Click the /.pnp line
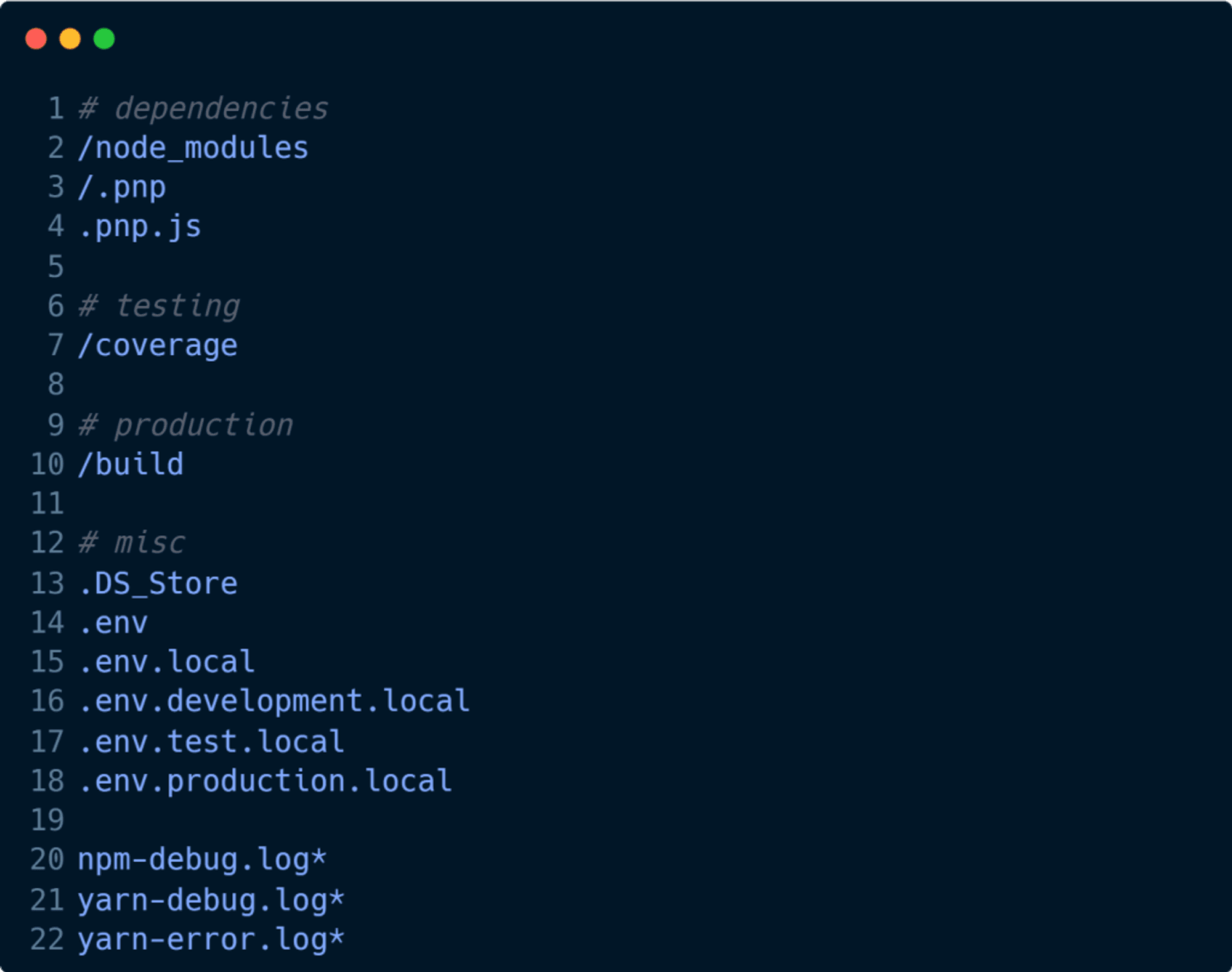The height and width of the screenshot is (972, 1232). tap(122, 187)
